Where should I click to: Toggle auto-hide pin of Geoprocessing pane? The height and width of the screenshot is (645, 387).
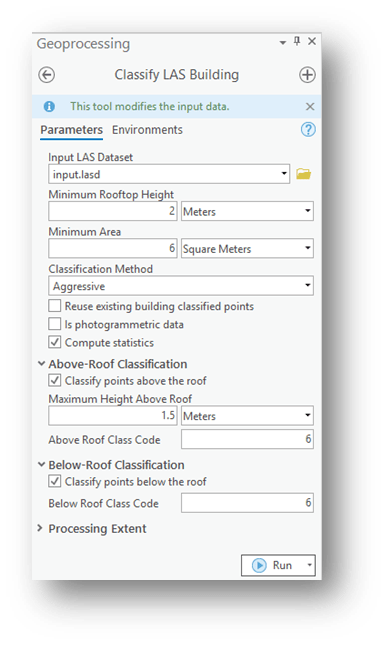pos(297,41)
